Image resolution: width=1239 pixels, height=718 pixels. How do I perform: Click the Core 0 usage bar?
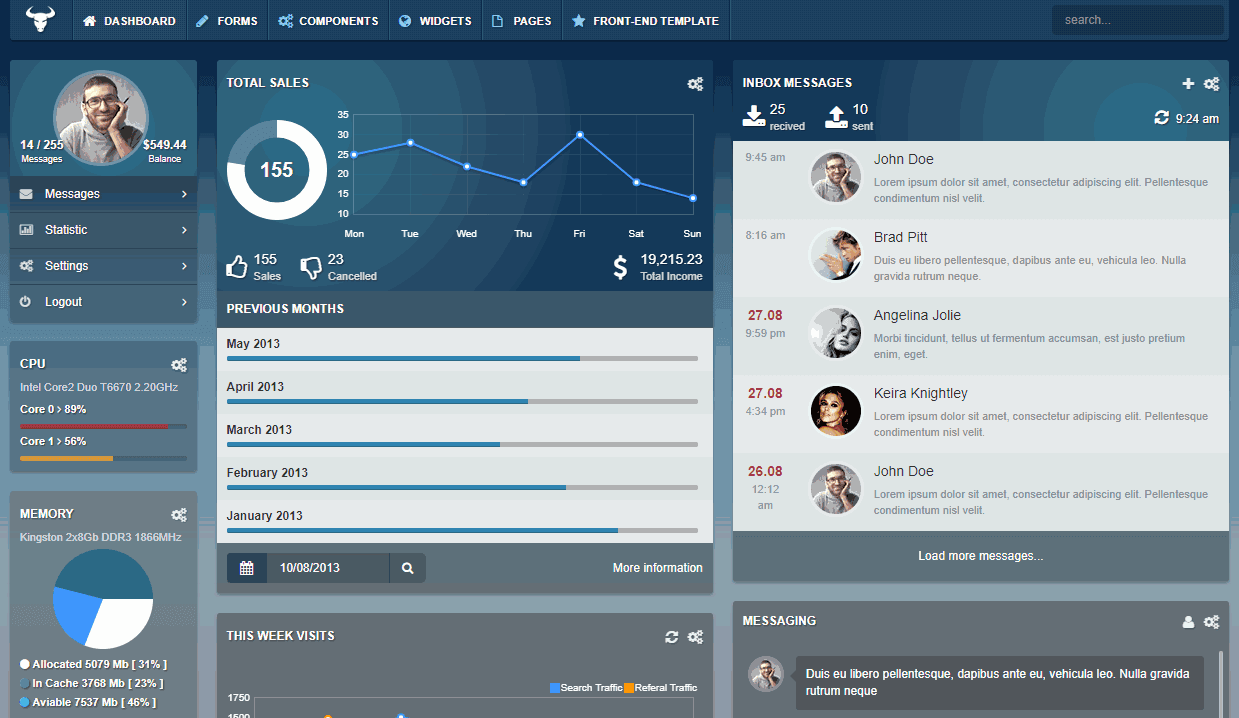pos(103,426)
